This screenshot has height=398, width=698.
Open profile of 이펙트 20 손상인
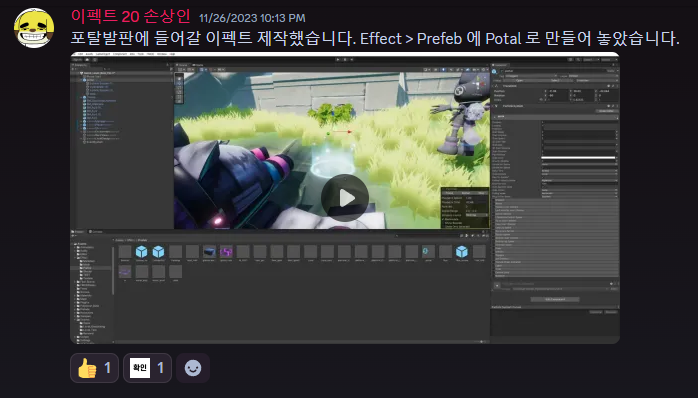pos(130,16)
